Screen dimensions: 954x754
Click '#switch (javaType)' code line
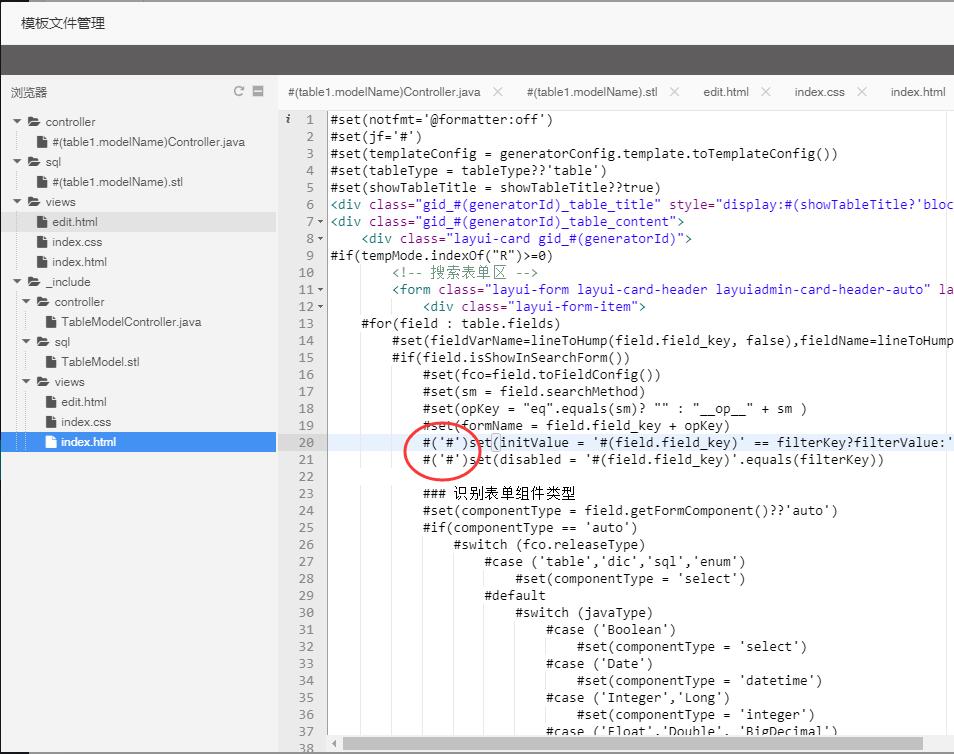[x=584, y=613]
